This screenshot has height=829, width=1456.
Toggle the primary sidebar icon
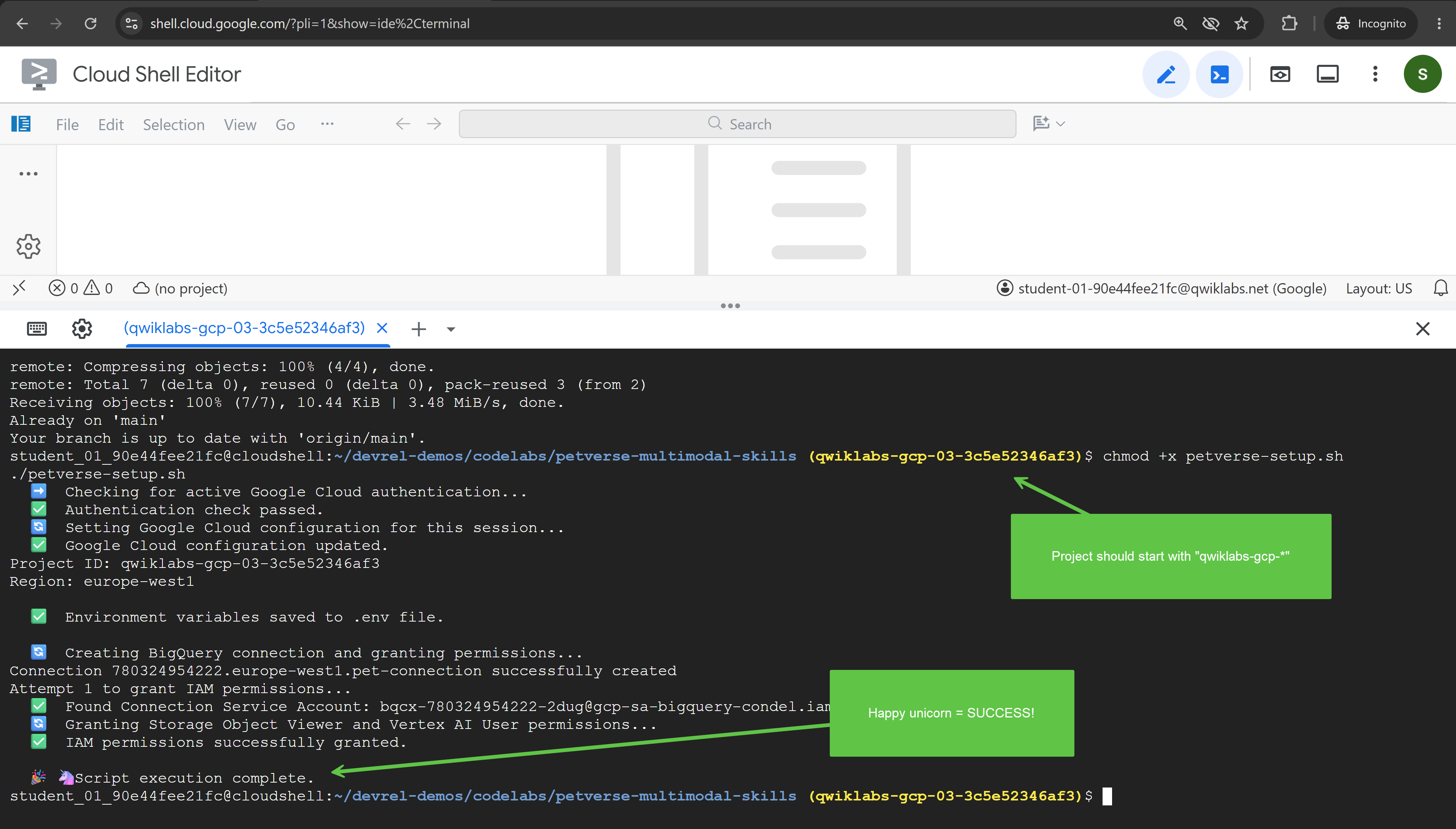click(x=21, y=124)
